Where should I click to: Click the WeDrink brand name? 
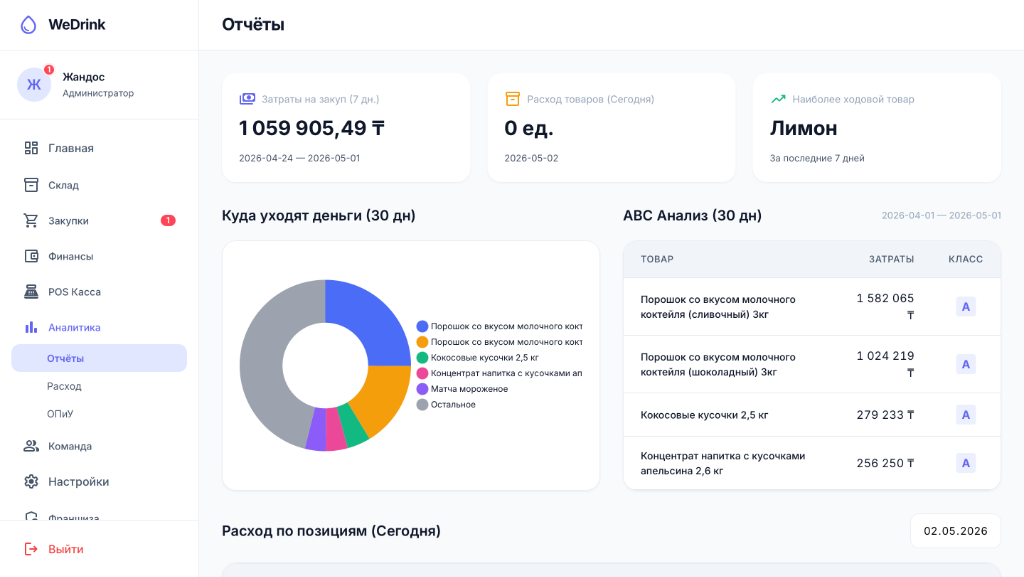(76, 25)
